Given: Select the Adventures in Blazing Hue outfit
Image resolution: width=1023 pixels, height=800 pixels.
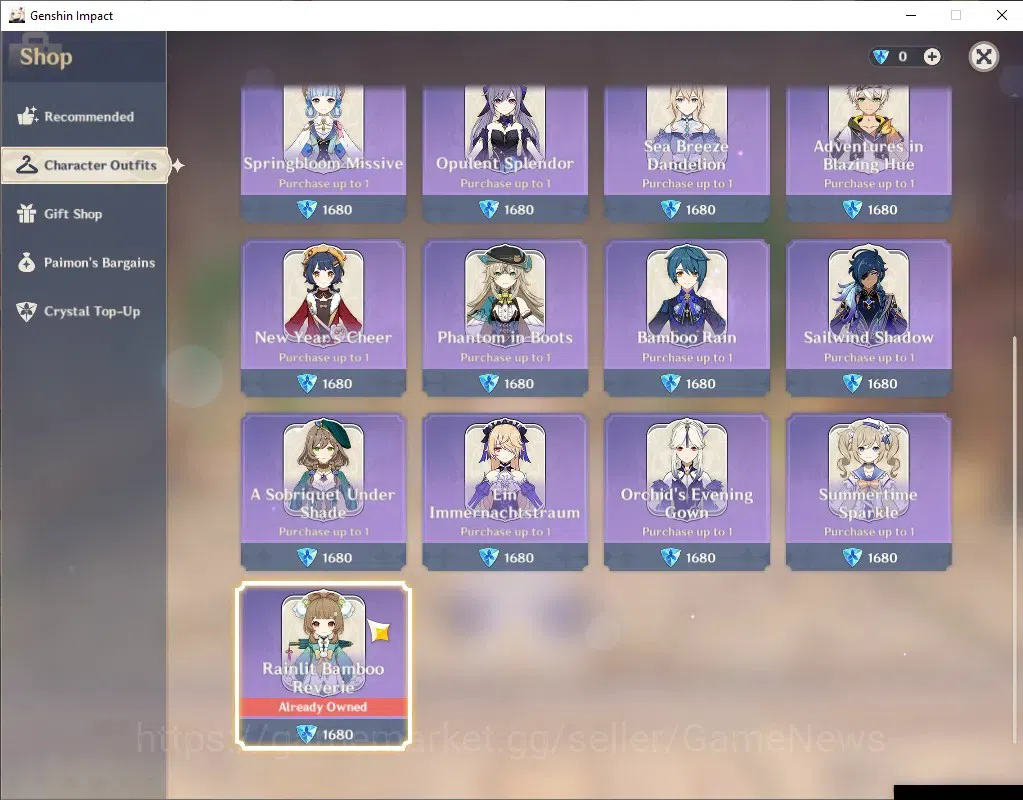Looking at the screenshot, I should click(x=868, y=153).
